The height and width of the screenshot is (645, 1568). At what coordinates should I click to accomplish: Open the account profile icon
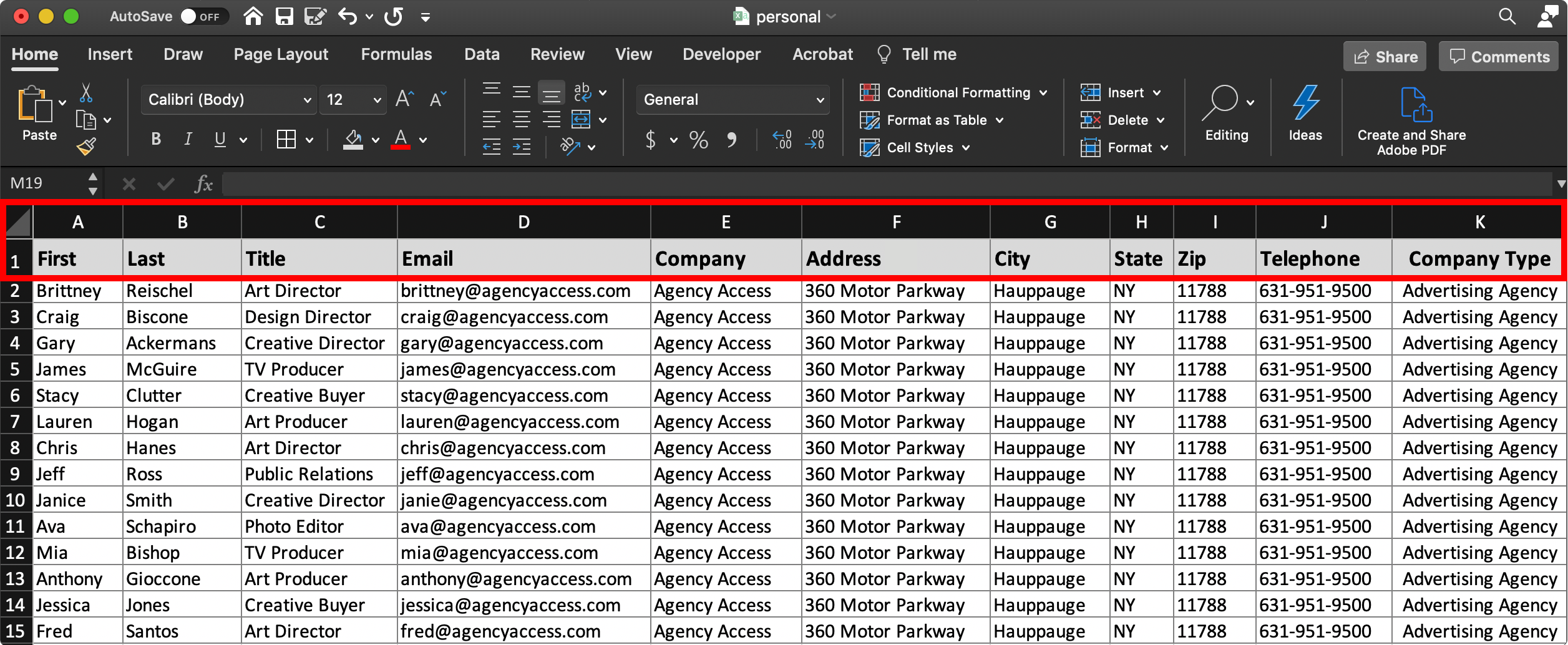1547,16
